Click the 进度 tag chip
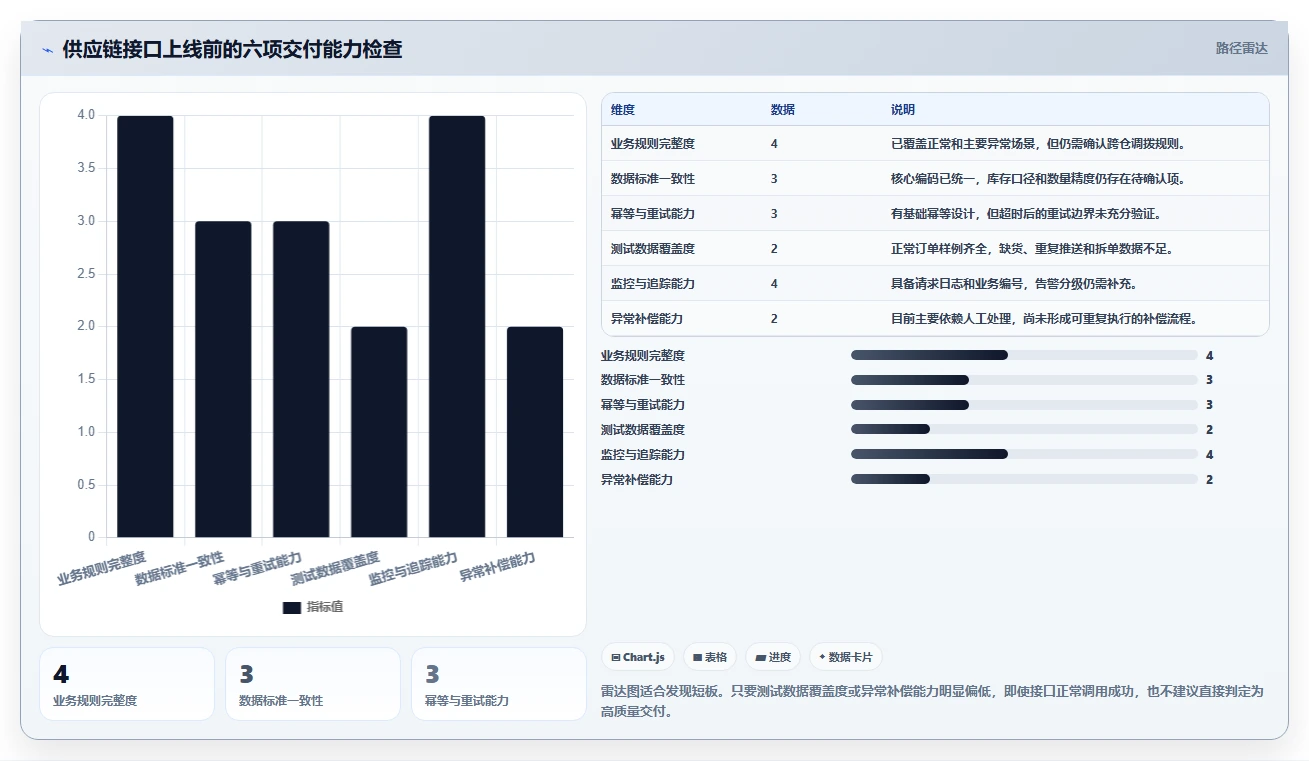Viewport: 1309px width, 761px height. [x=773, y=657]
